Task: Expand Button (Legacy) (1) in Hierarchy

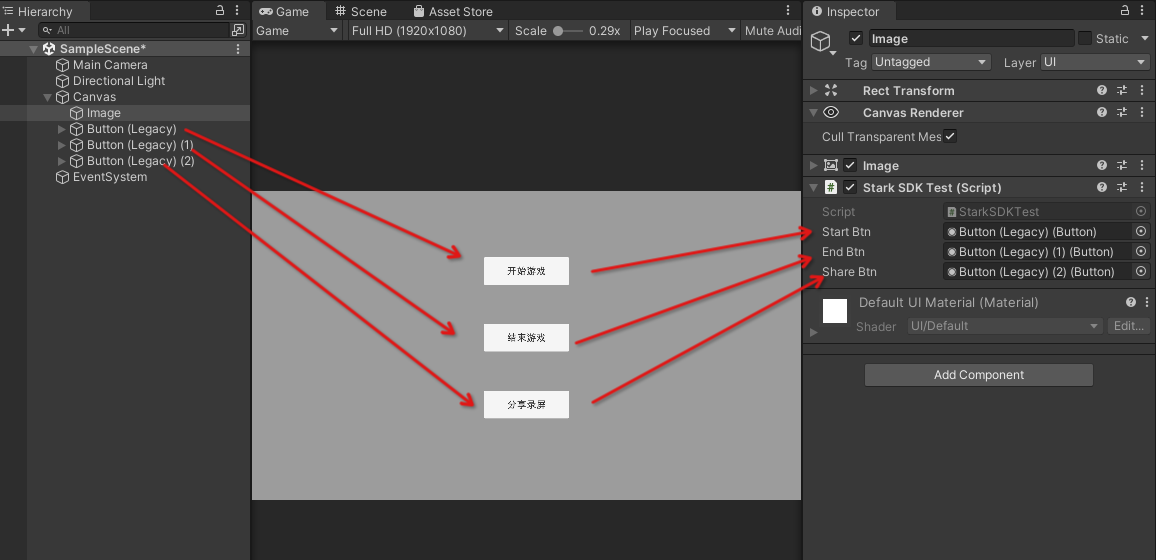Action: [x=62, y=145]
